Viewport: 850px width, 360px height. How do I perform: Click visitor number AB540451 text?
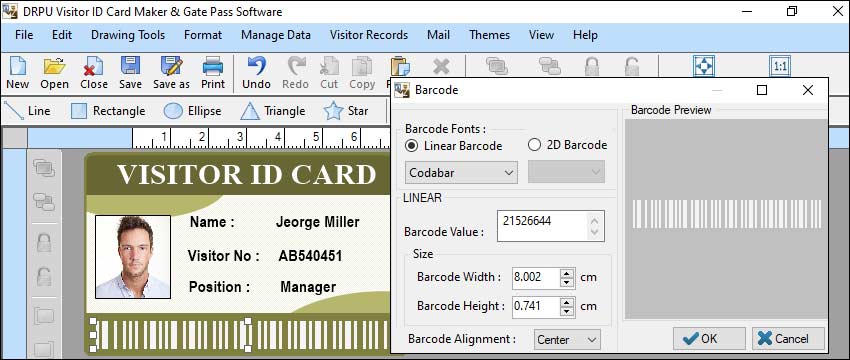click(x=310, y=256)
